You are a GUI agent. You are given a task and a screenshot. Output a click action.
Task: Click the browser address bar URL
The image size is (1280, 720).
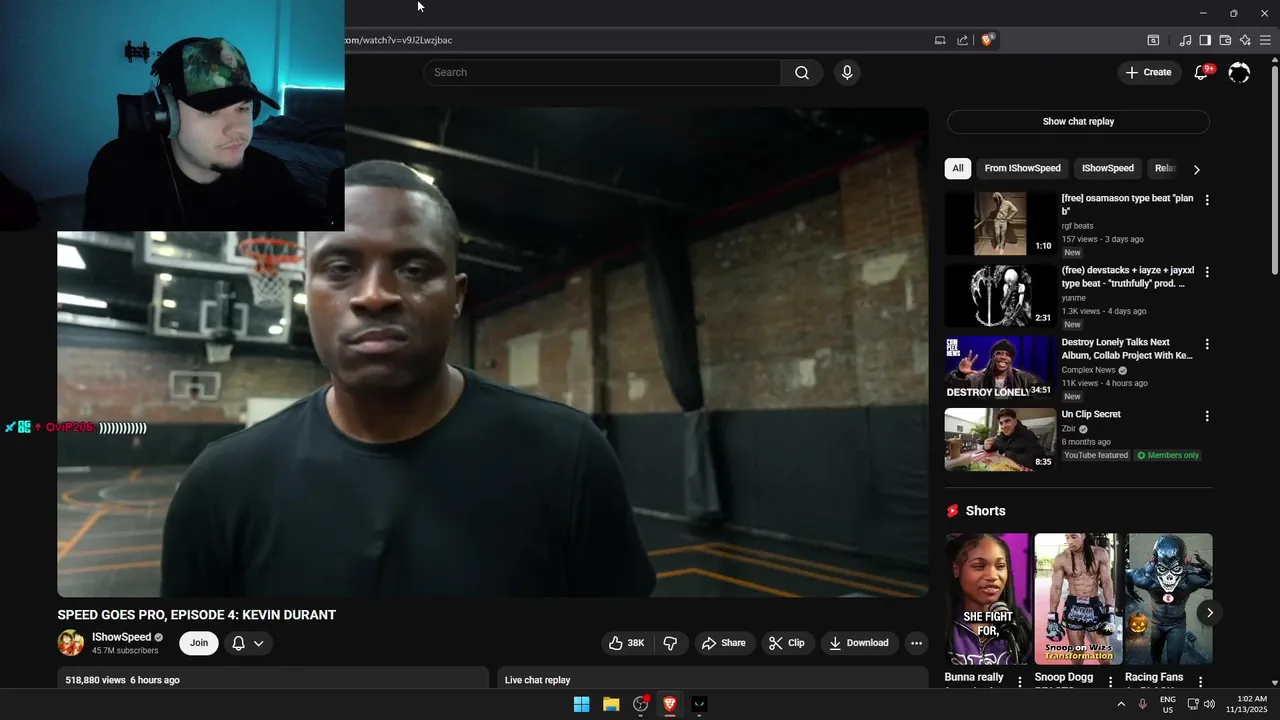[399, 40]
